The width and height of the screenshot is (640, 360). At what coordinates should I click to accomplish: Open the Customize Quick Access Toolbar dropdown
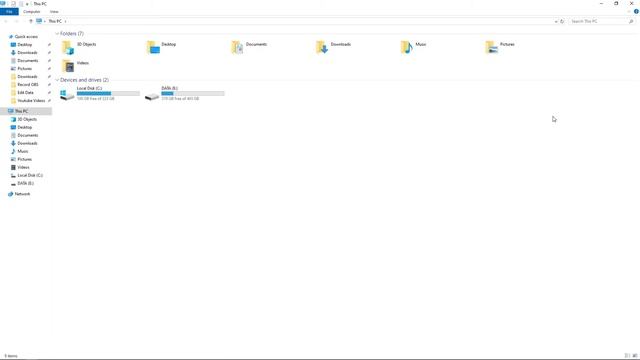pyautogui.click(x=27, y=4)
